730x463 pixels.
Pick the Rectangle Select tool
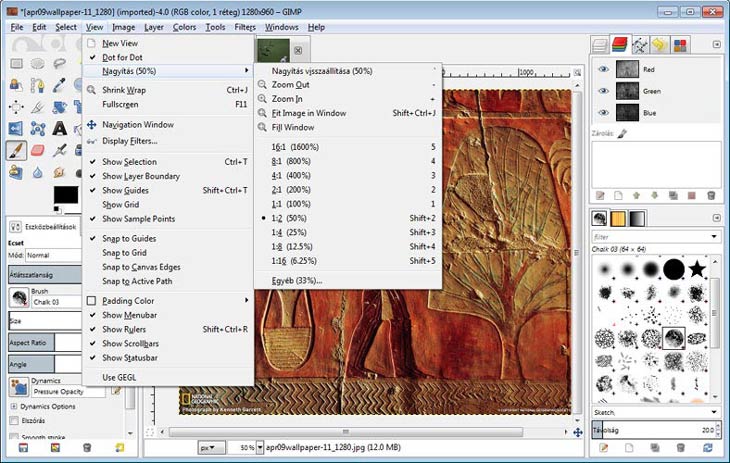[x=17, y=64]
